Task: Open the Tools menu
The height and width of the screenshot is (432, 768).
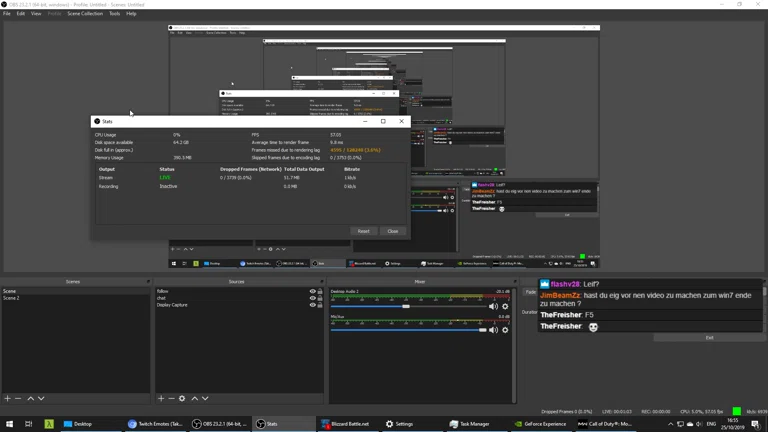Action: (114, 14)
